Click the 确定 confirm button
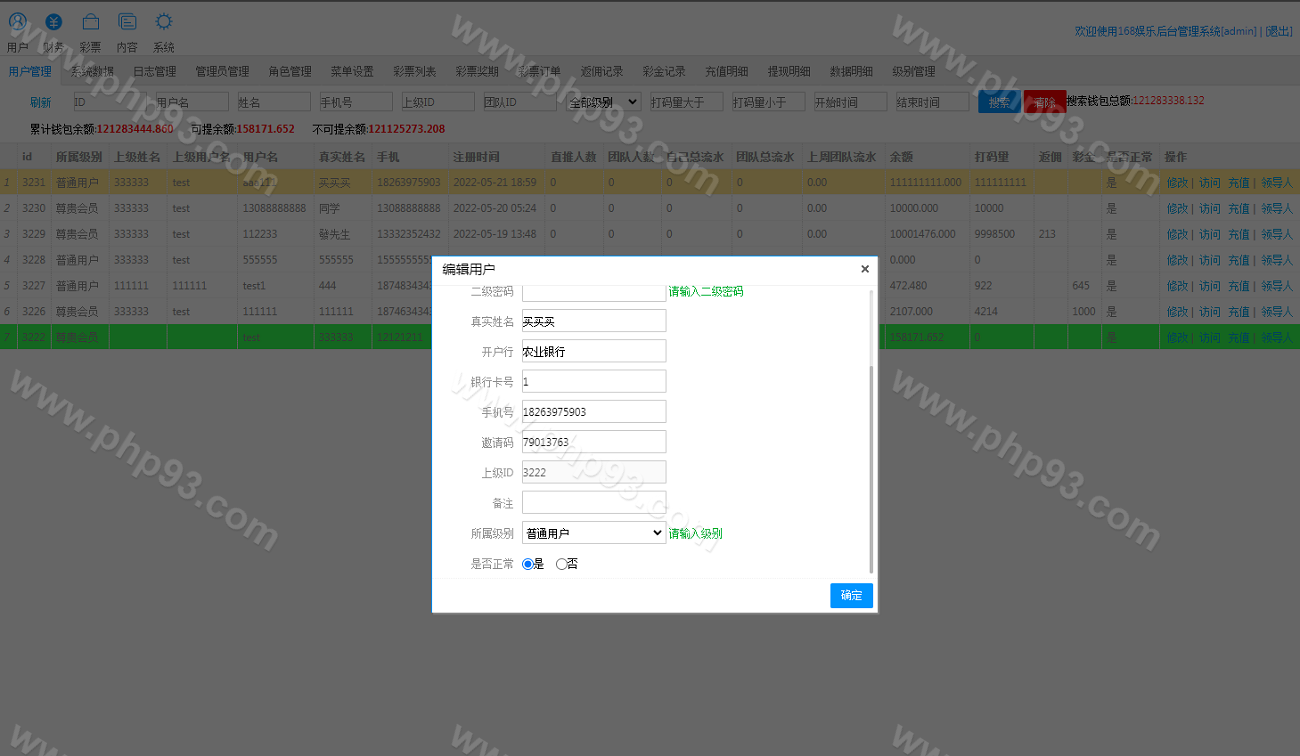The height and width of the screenshot is (756, 1300). pyautogui.click(x=851, y=596)
